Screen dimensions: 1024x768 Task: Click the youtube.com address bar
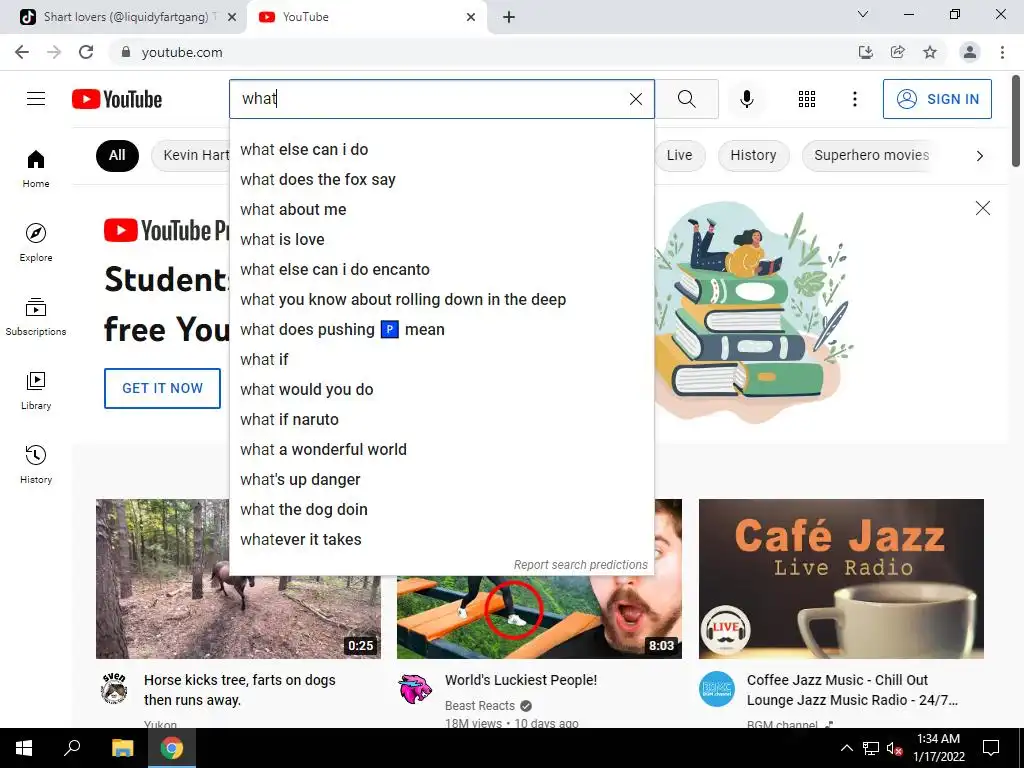coord(483,52)
